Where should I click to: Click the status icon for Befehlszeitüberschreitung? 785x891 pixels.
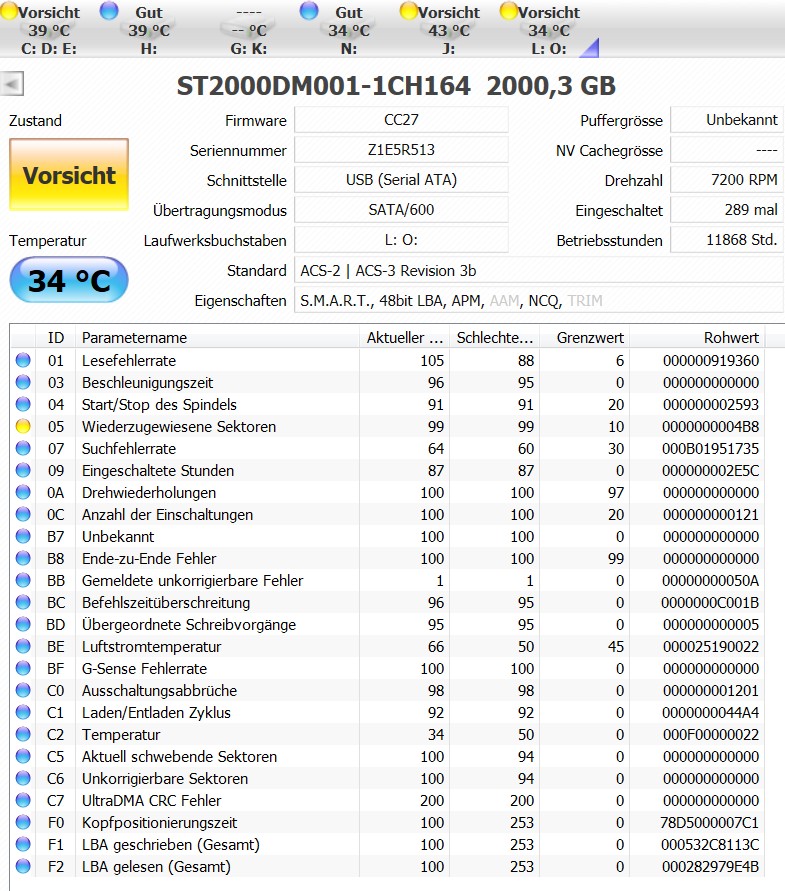[23, 602]
